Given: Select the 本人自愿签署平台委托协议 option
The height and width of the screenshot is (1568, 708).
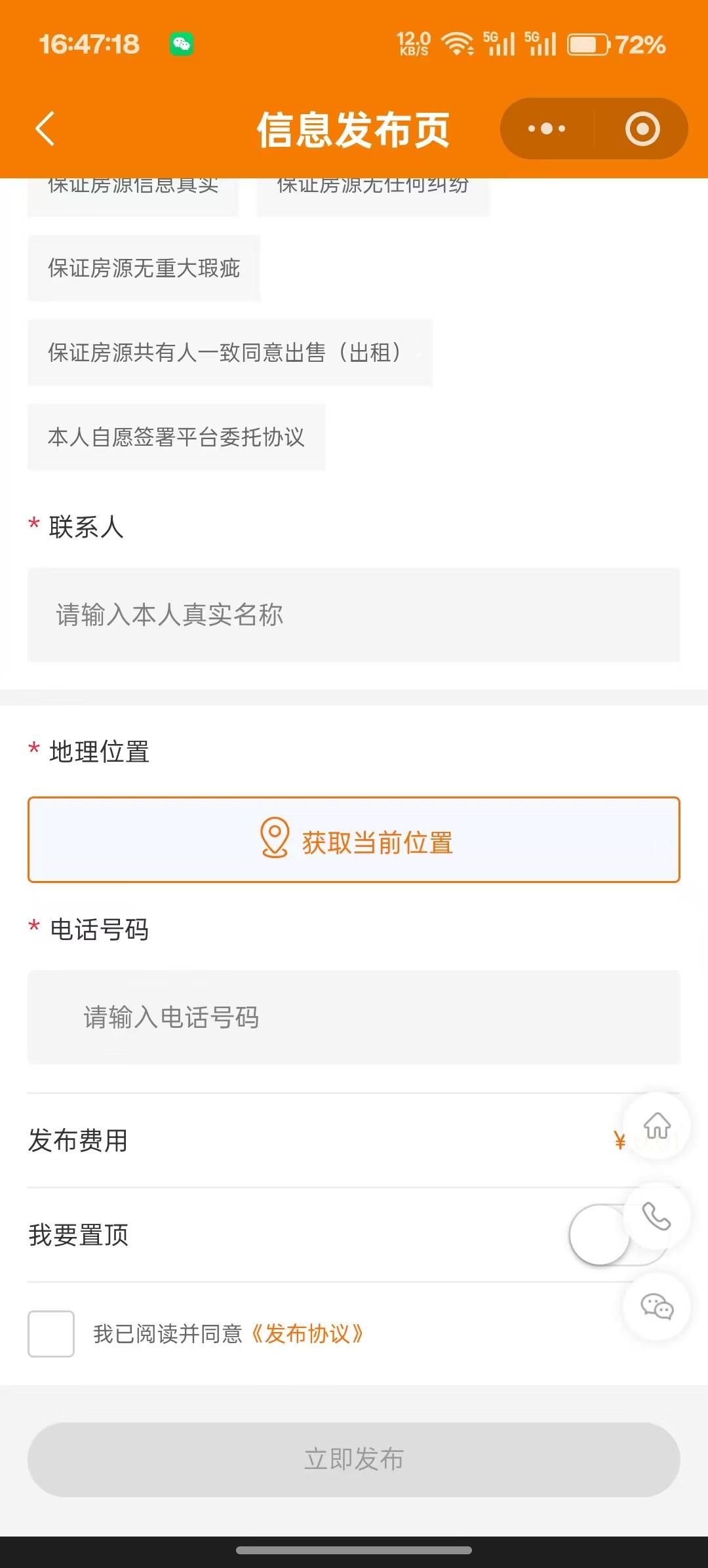Looking at the screenshot, I should 176,437.
